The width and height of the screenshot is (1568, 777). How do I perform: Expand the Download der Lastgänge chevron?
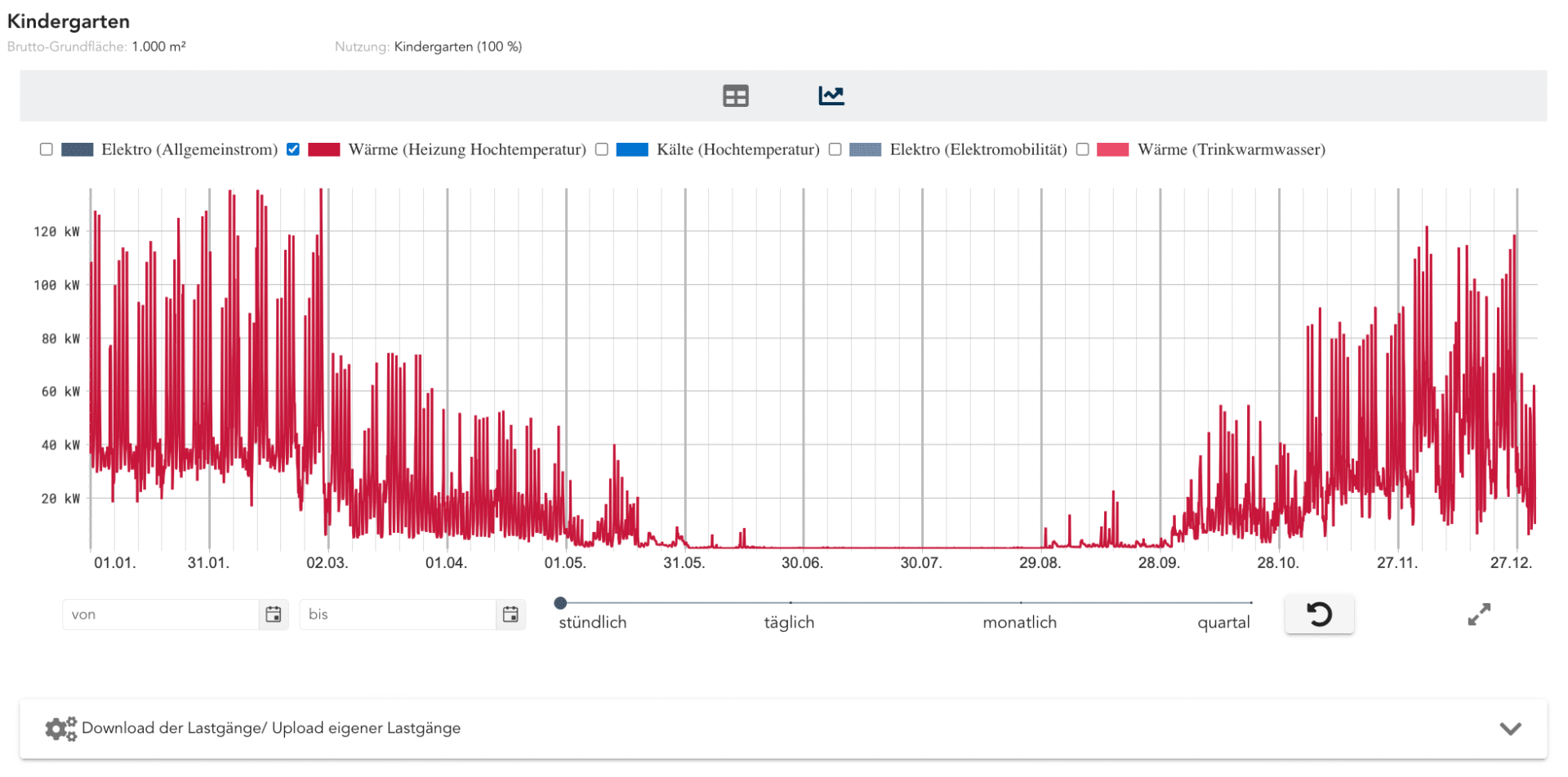[1510, 729]
